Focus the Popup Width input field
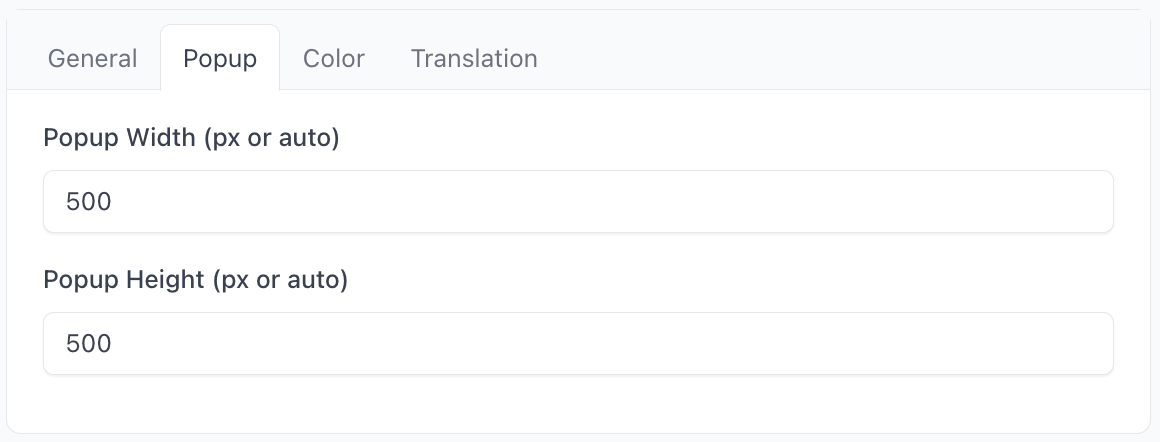 click(x=578, y=202)
